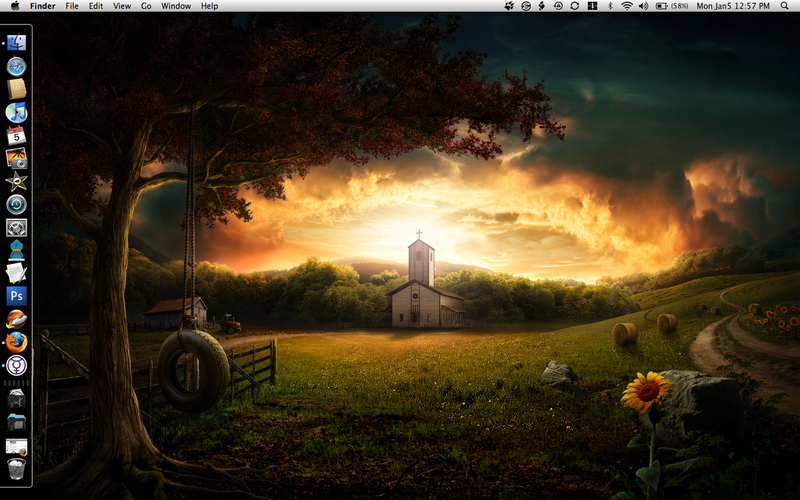This screenshot has height=500, width=800.
Task: Open iCal calendar showing 5
Action: coord(16,136)
